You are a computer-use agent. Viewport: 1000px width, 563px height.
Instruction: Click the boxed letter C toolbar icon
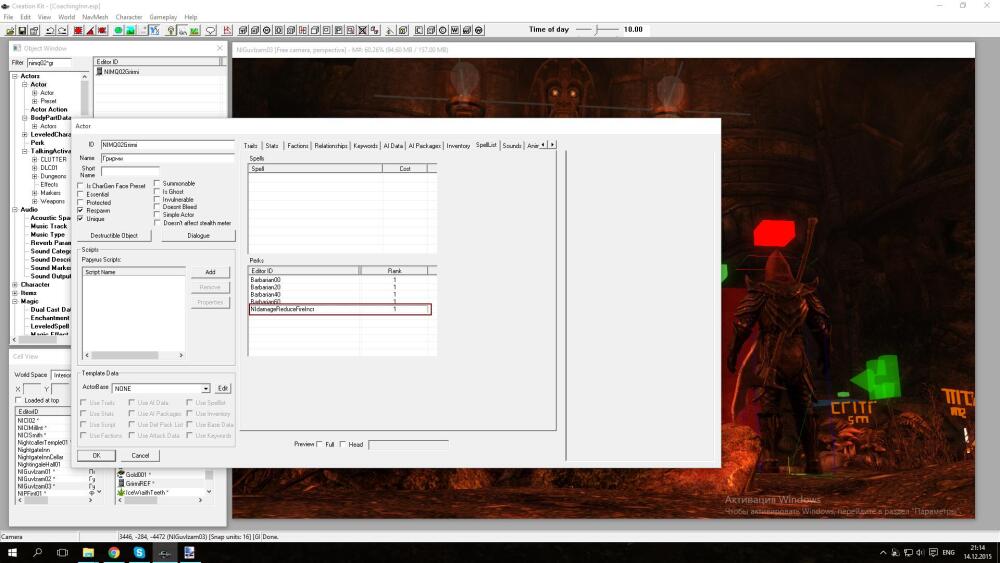coord(419,30)
